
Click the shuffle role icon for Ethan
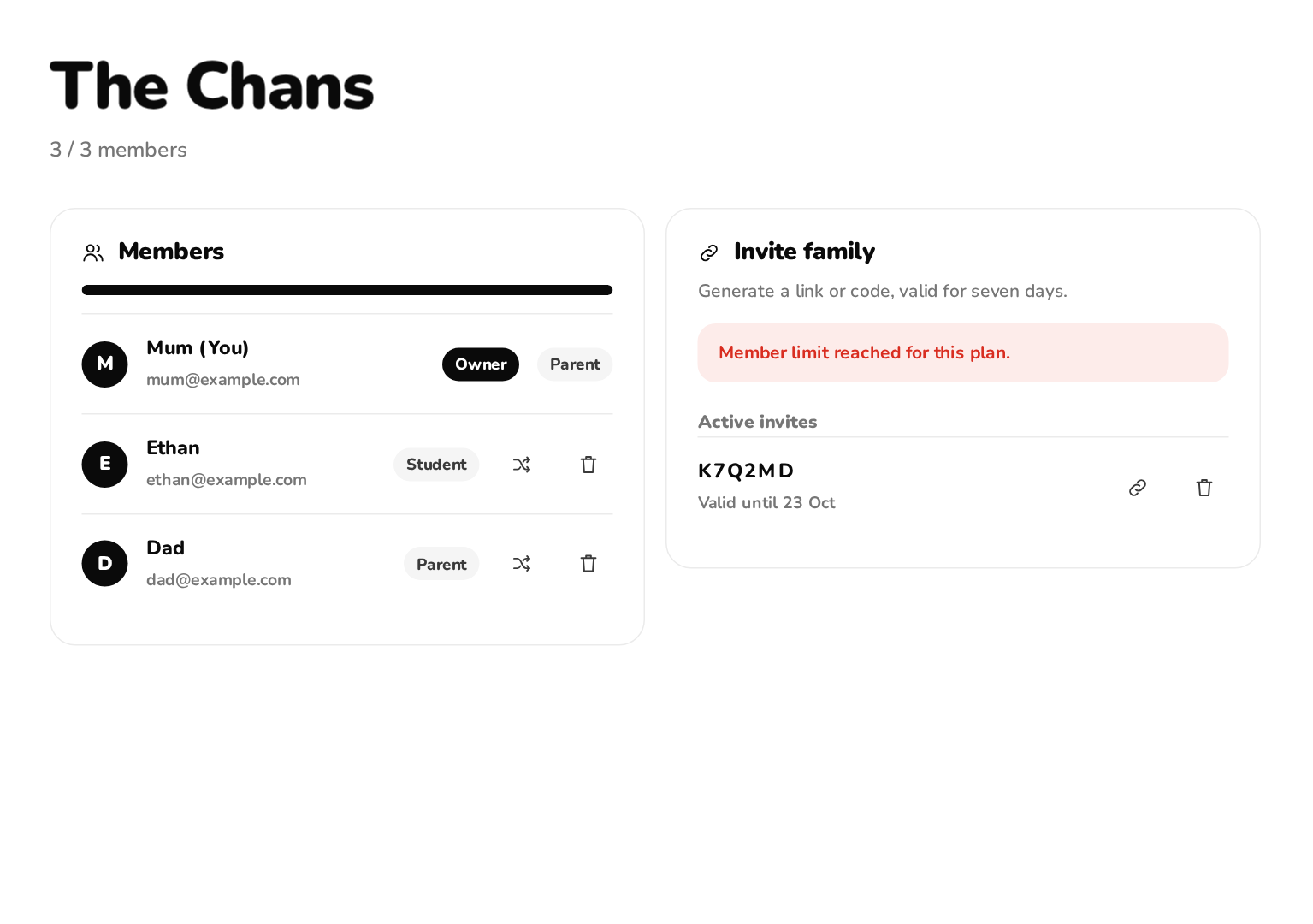(x=522, y=465)
